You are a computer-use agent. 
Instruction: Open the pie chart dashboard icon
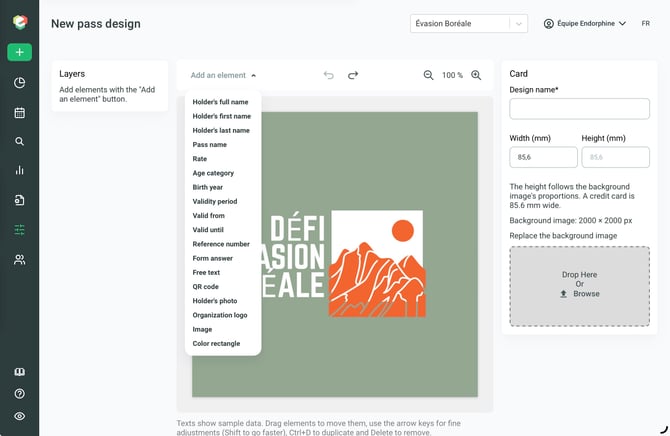click(x=20, y=83)
